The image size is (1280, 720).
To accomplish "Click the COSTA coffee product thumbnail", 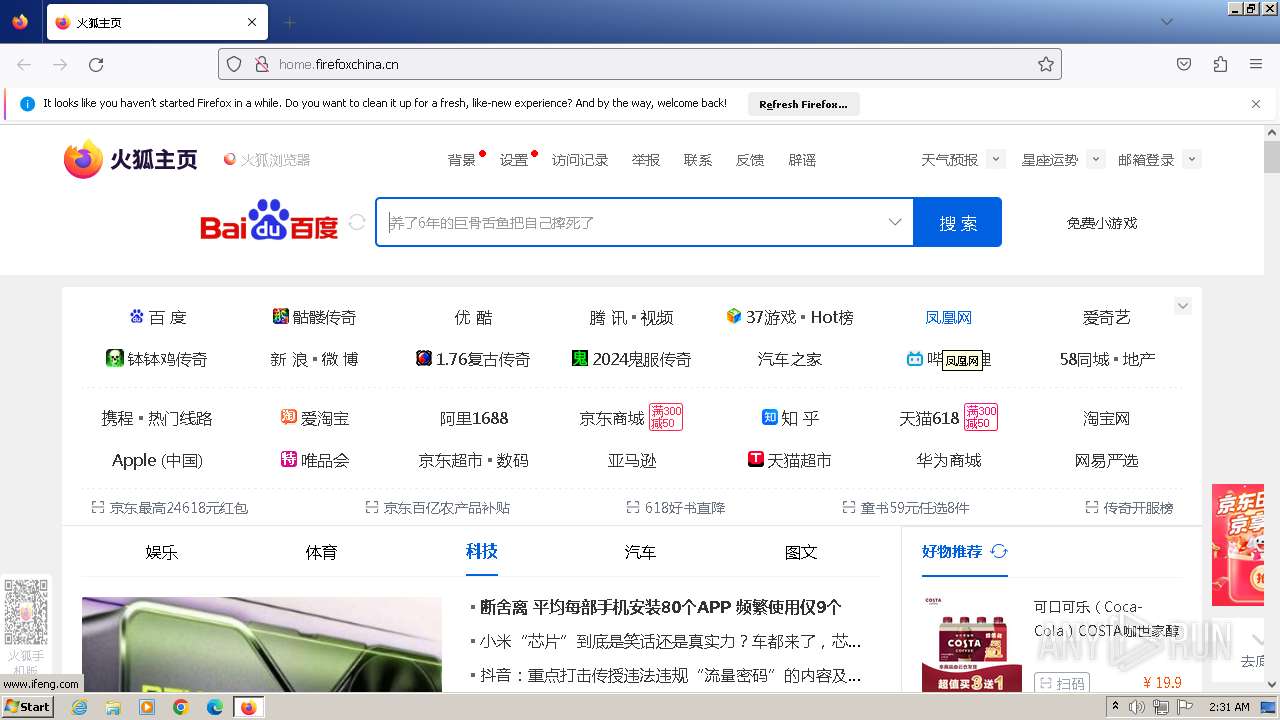I will [972, 644].
